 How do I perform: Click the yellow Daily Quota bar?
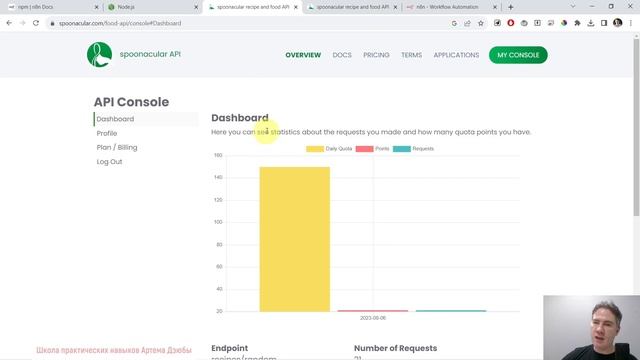[x=295, y=239]
